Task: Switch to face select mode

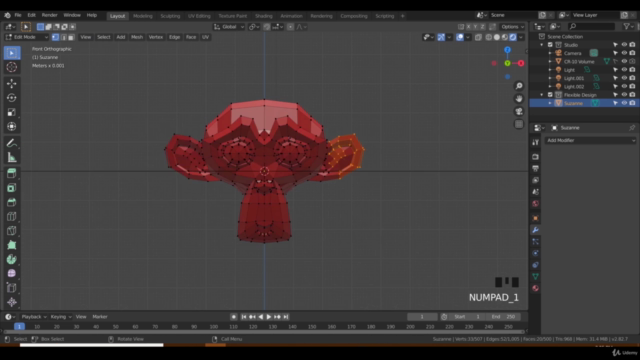Action: 71,37
